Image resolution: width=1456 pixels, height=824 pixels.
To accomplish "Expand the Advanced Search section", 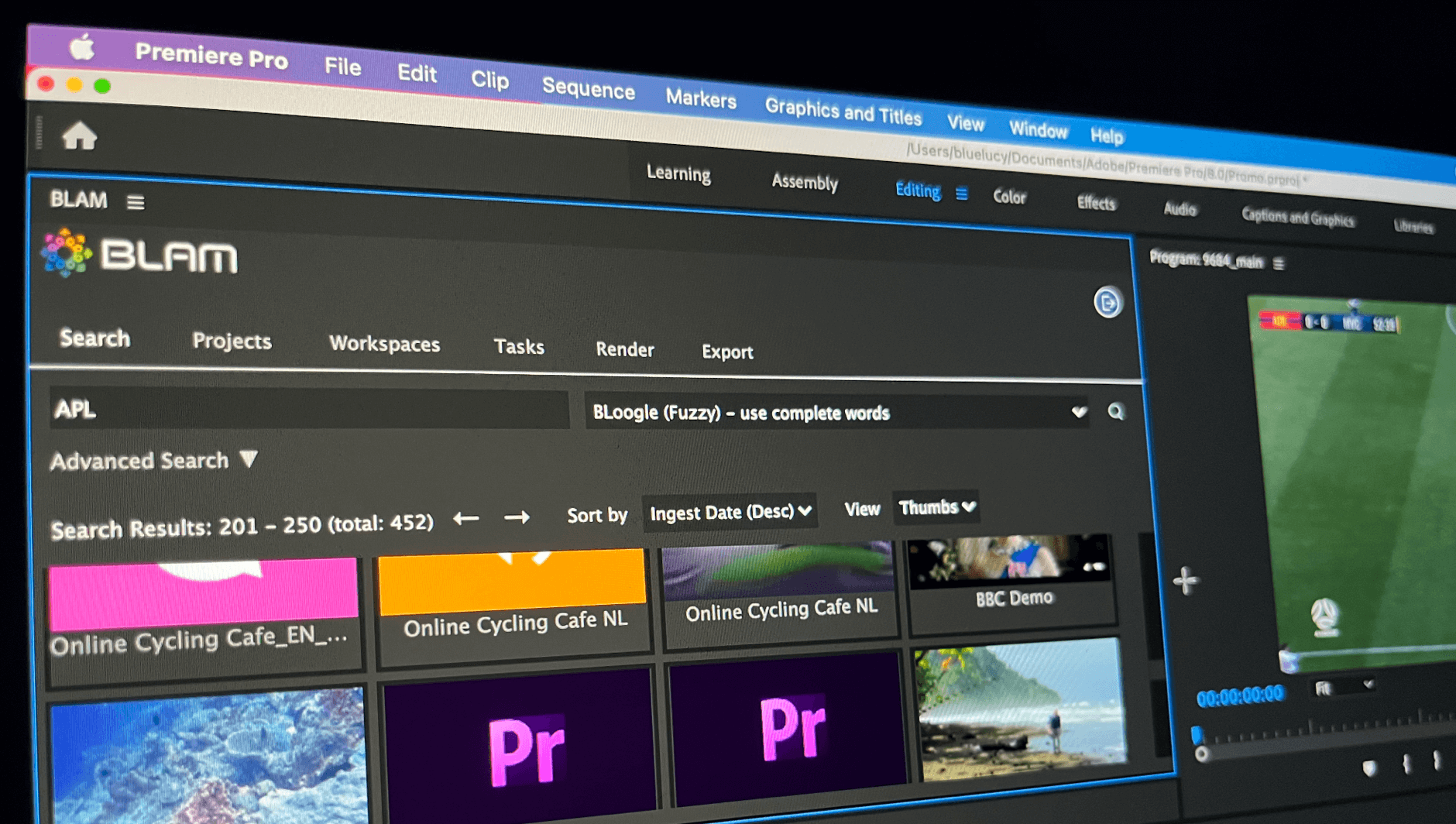I will click(153, 461).
